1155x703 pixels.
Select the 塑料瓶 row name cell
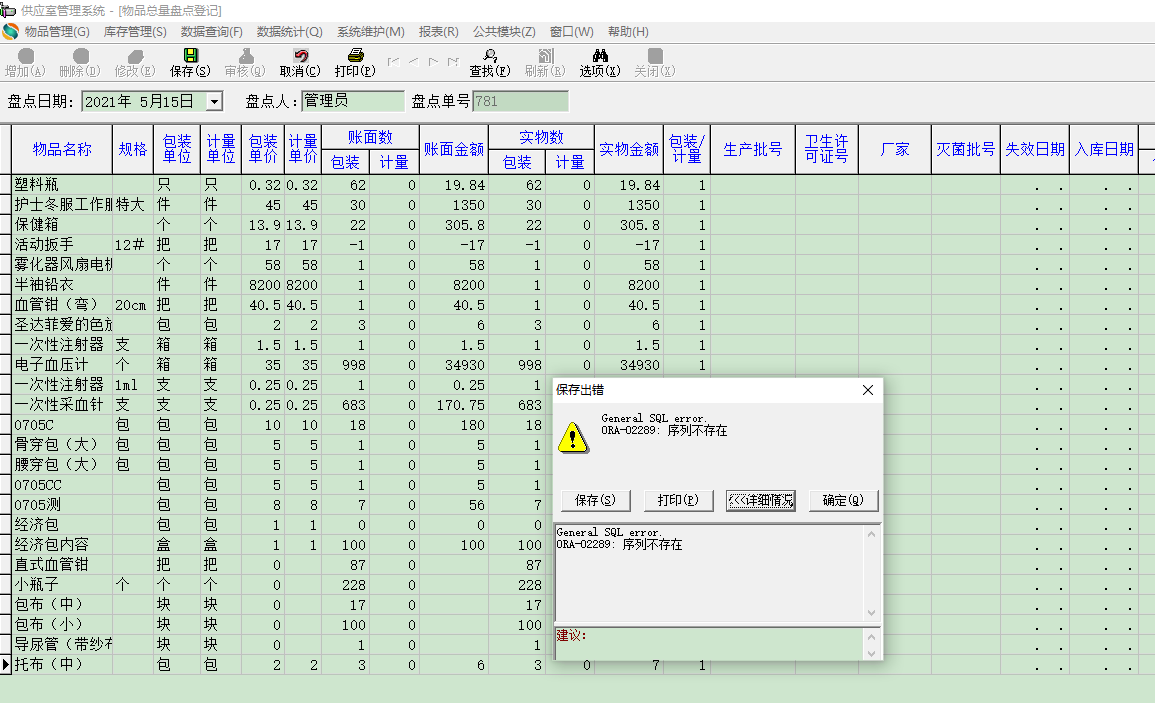[x=63, y=185]
